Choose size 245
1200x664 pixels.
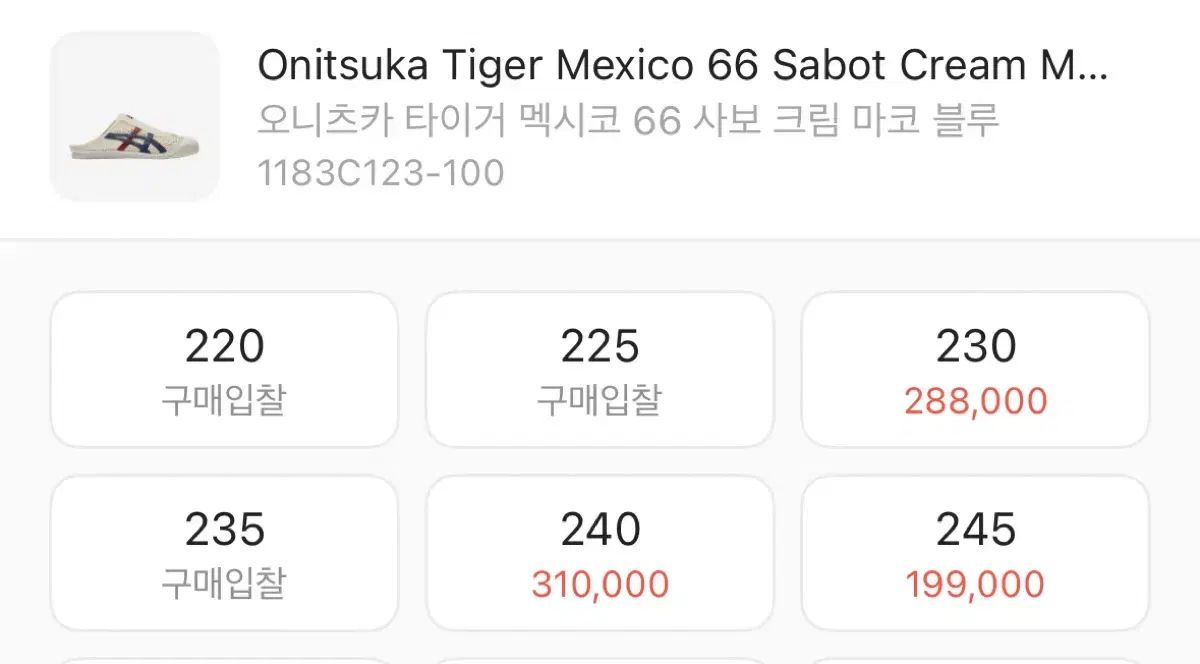976,553
